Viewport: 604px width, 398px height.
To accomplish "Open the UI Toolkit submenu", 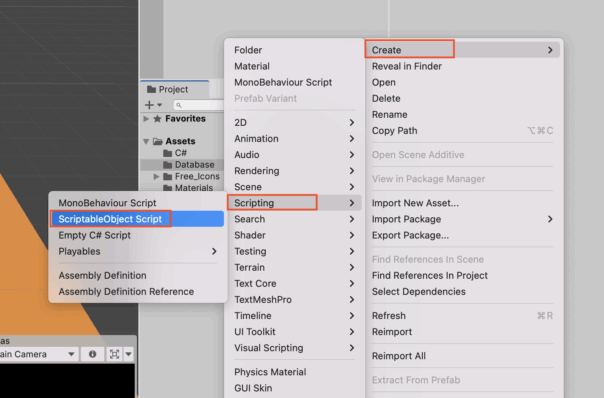I will (294, 332).
